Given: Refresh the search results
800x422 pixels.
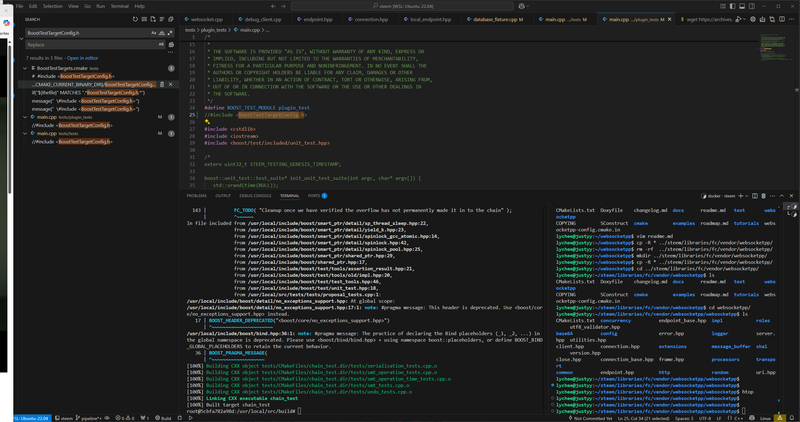Looking at the screenshot, I should (x=135, y=19).
